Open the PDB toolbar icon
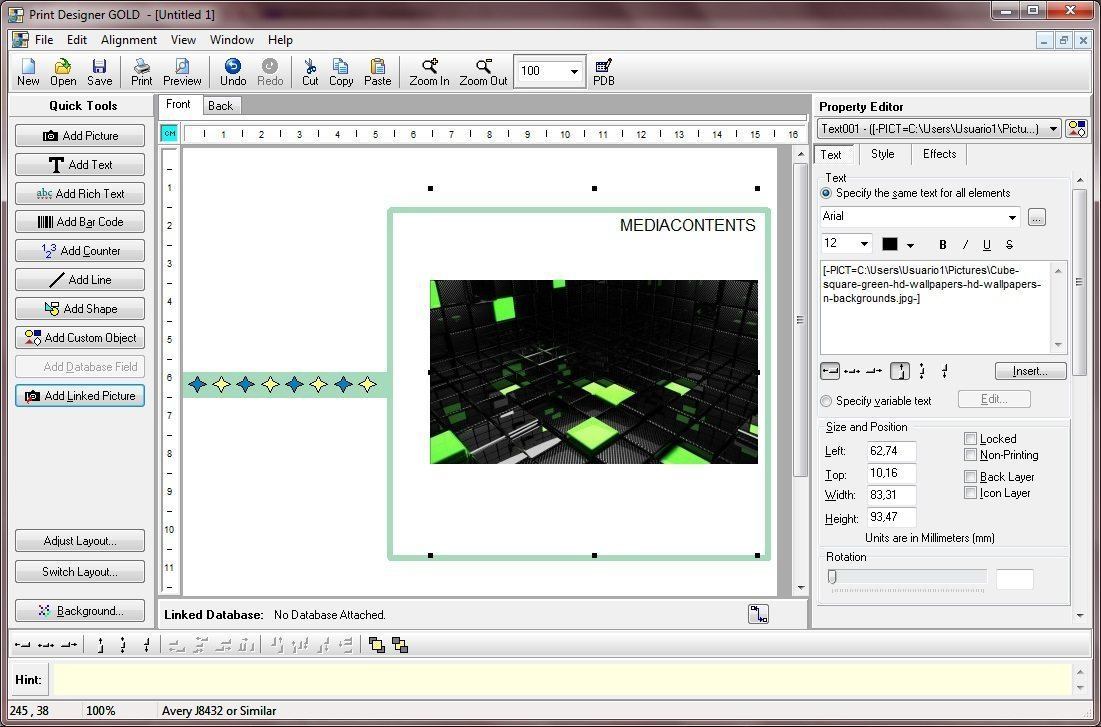Screen dimensions: 1101x727 point(603,71)
